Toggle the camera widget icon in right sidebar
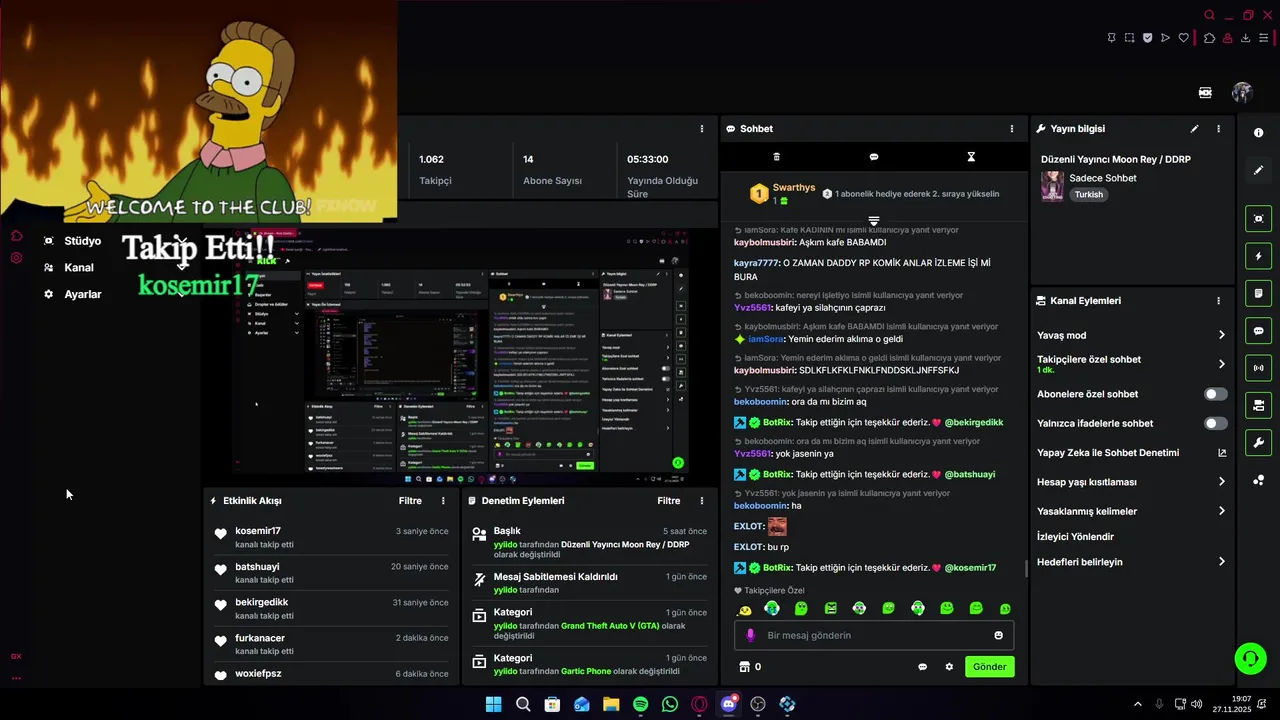This screenshot has width=1280, height=720. tap(1258, 405)
